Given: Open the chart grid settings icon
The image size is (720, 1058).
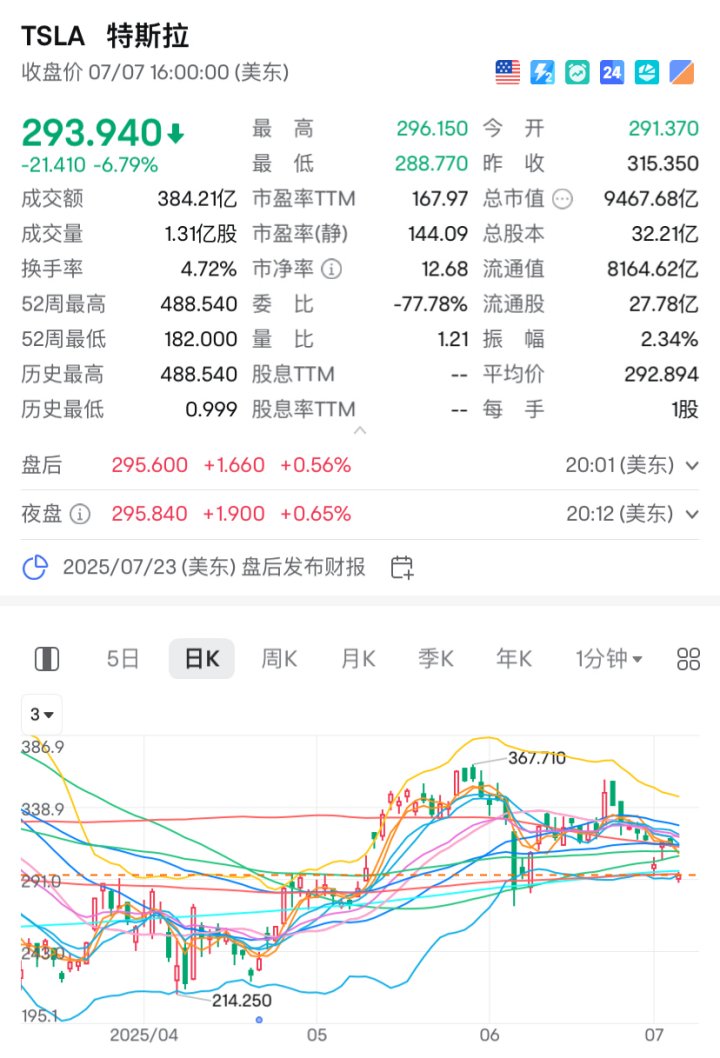Looking at the screenshot, I should (x=688, y=659).
